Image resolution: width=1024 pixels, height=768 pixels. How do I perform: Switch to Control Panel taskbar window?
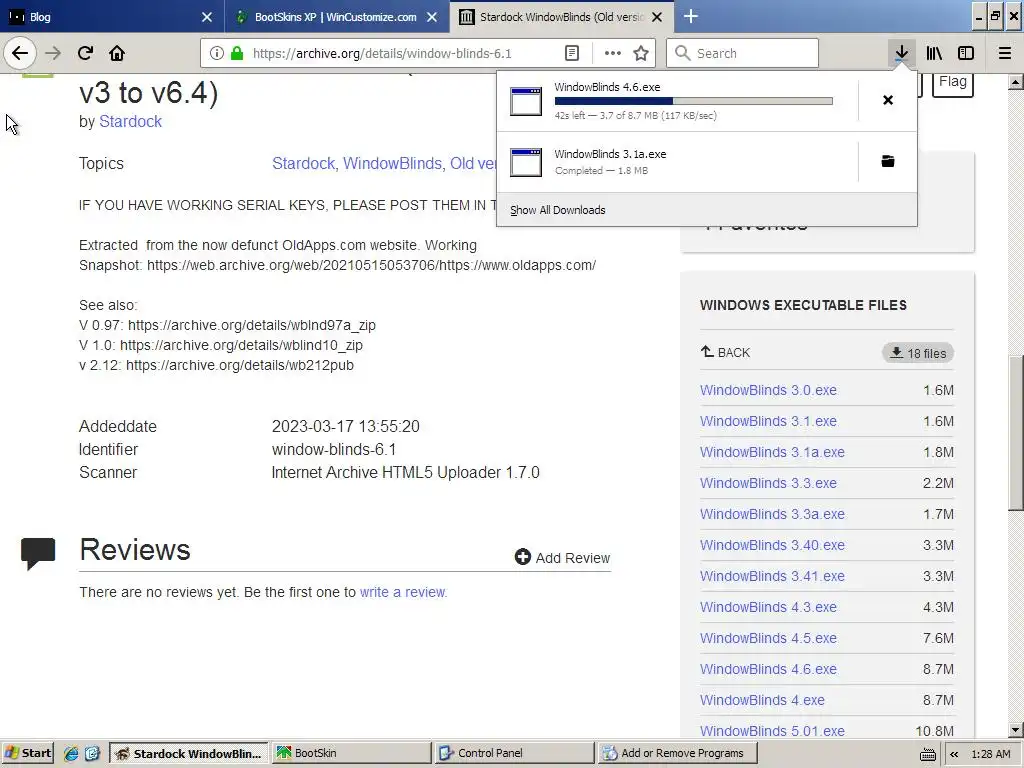tap(515, 753)
